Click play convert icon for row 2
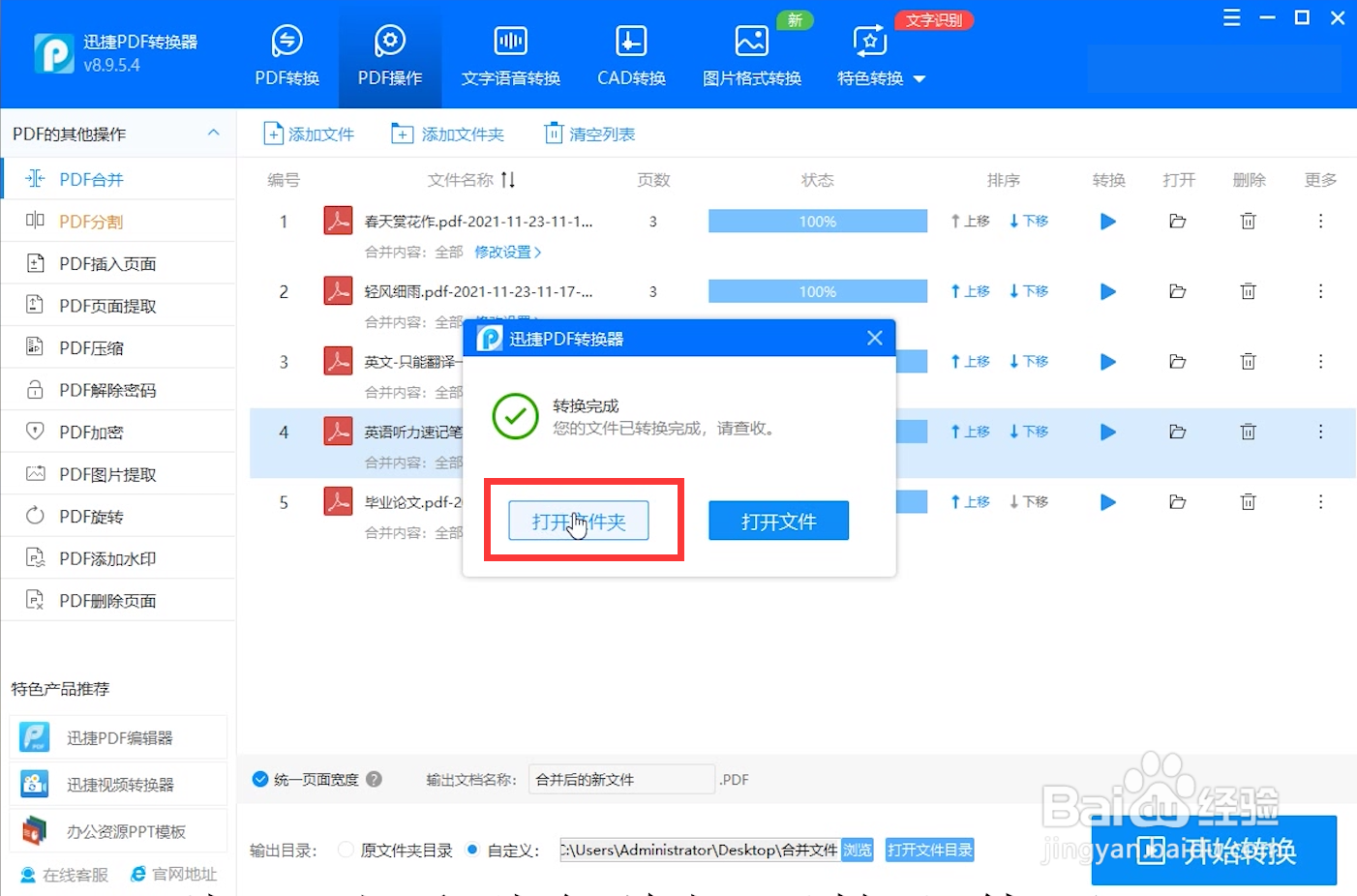The width and height of the screenshot is (1357, 896). [1108, 291]
